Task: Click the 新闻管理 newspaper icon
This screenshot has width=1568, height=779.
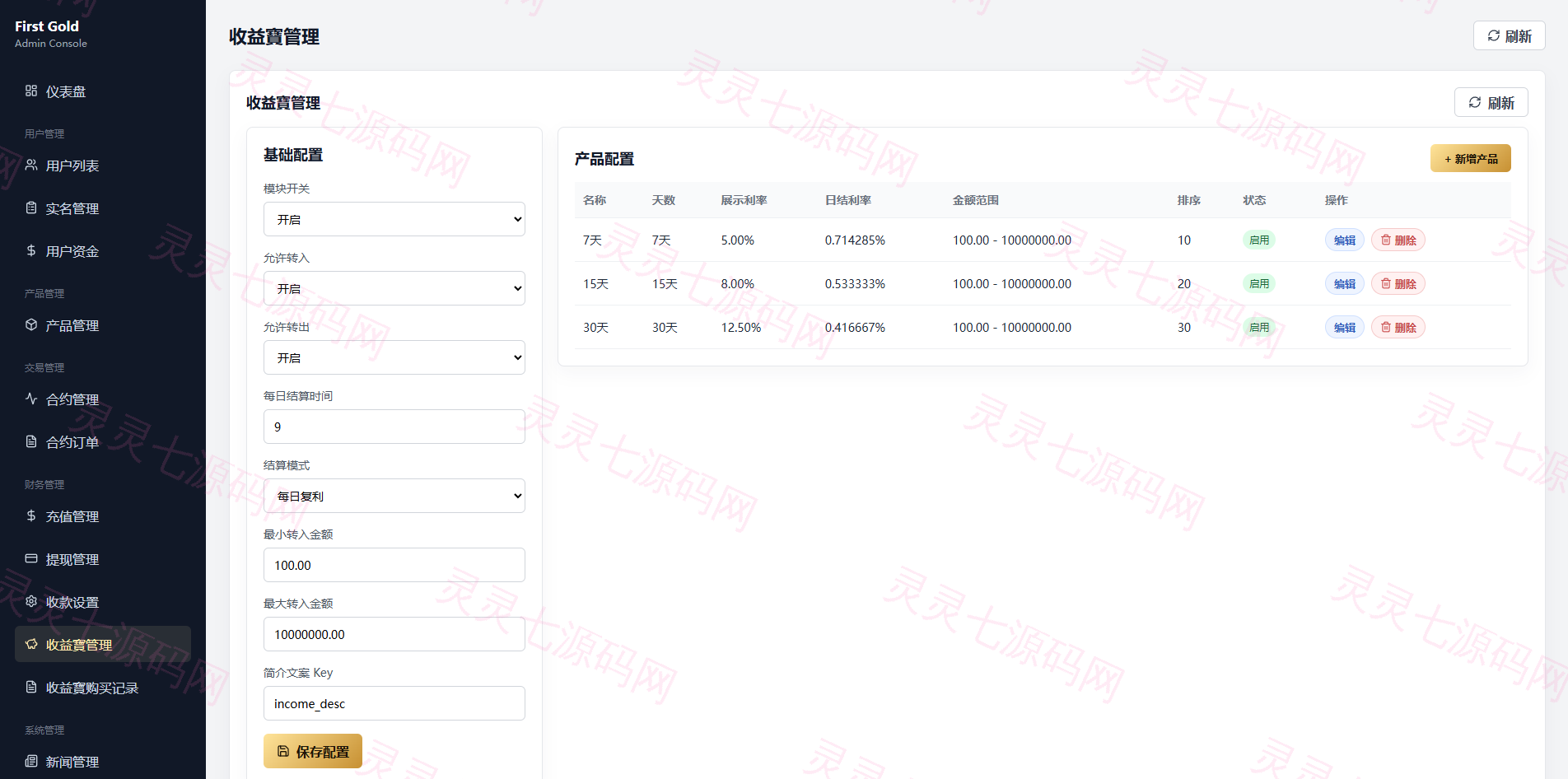Action: click(31, 761)
